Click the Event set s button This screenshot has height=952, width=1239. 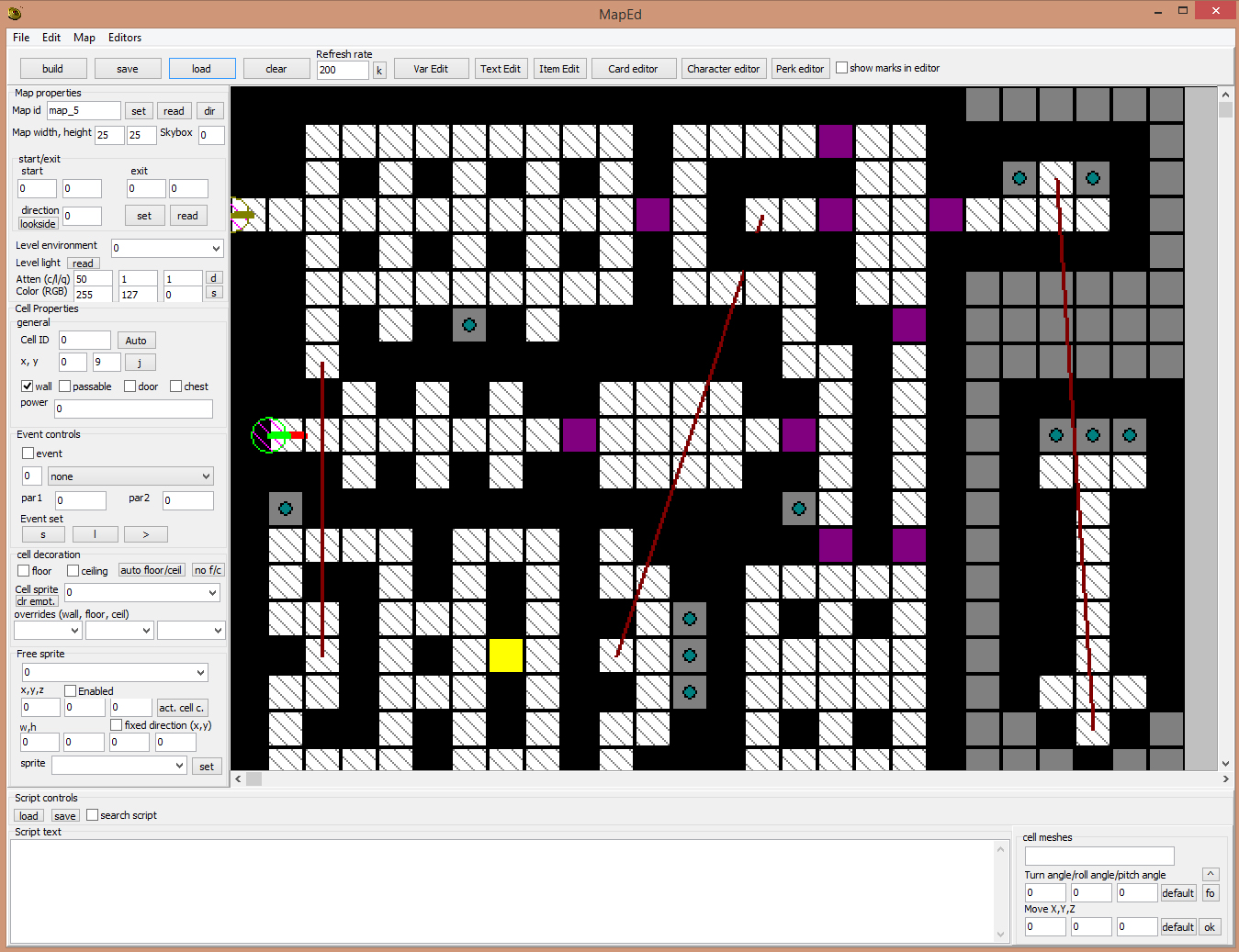click(43, 534)
